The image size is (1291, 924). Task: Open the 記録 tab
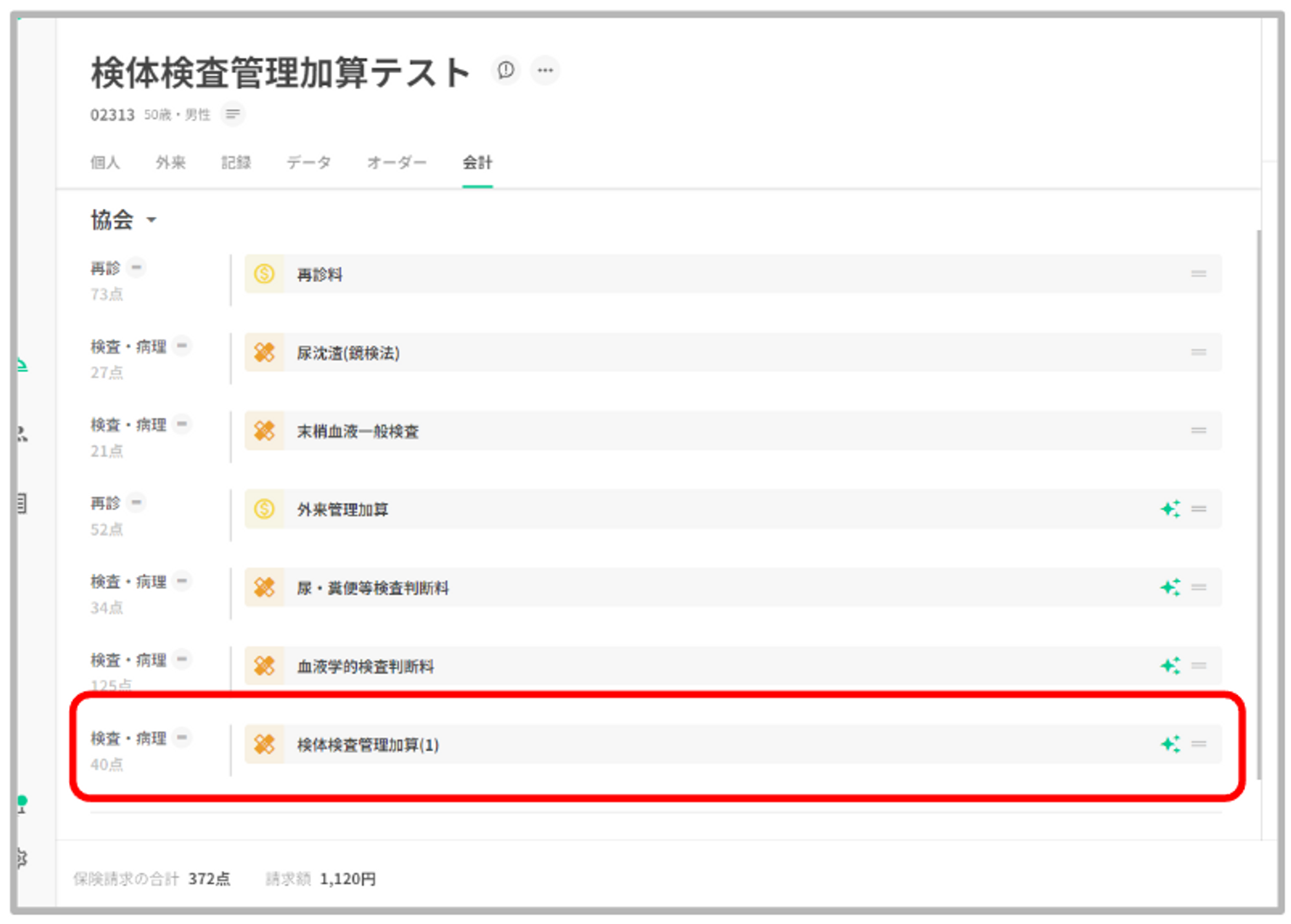pos(236,163)
